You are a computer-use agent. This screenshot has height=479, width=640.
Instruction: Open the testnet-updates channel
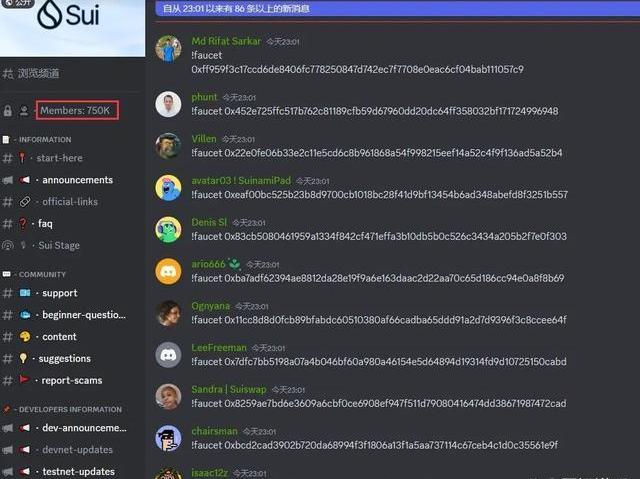click(x=78, y=472)
